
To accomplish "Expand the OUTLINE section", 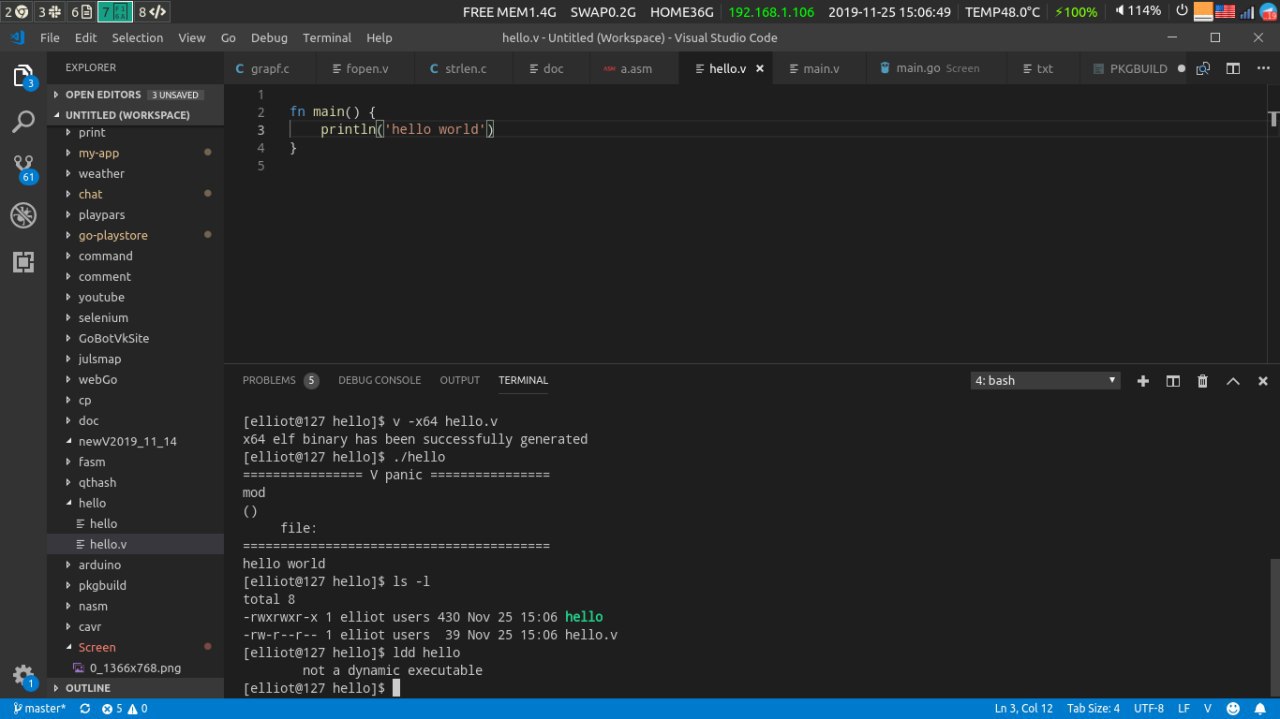I will [x=134, y=688].
